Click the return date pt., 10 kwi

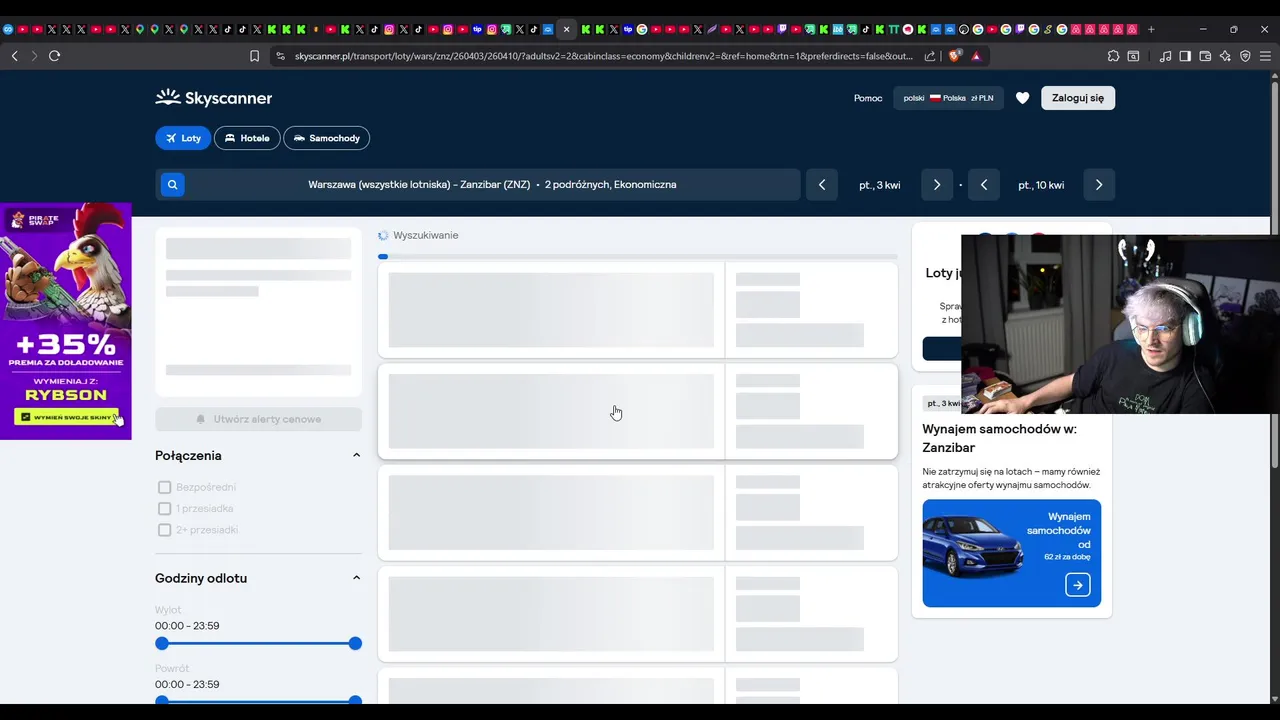point(1041,185)
